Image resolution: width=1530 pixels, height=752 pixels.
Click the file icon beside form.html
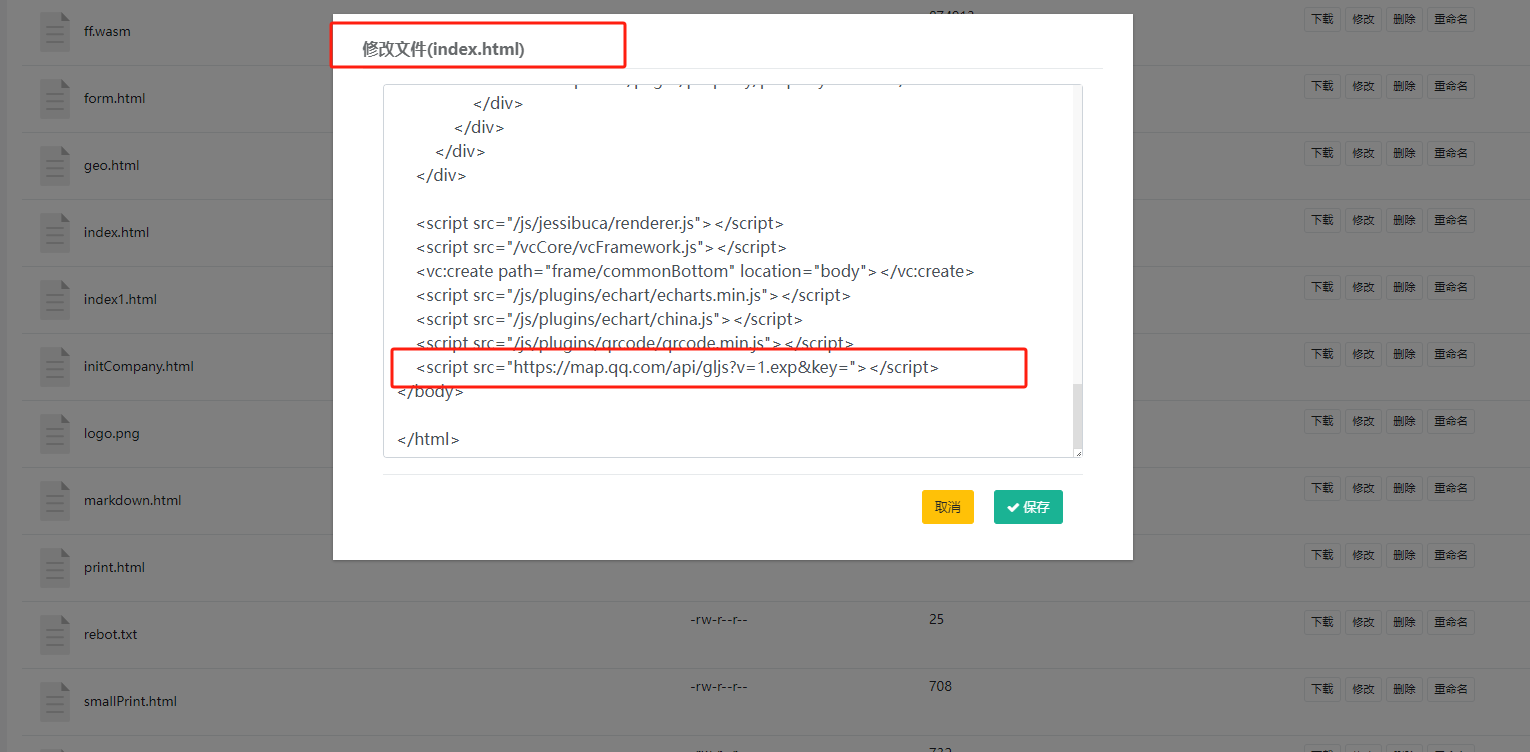55,98
